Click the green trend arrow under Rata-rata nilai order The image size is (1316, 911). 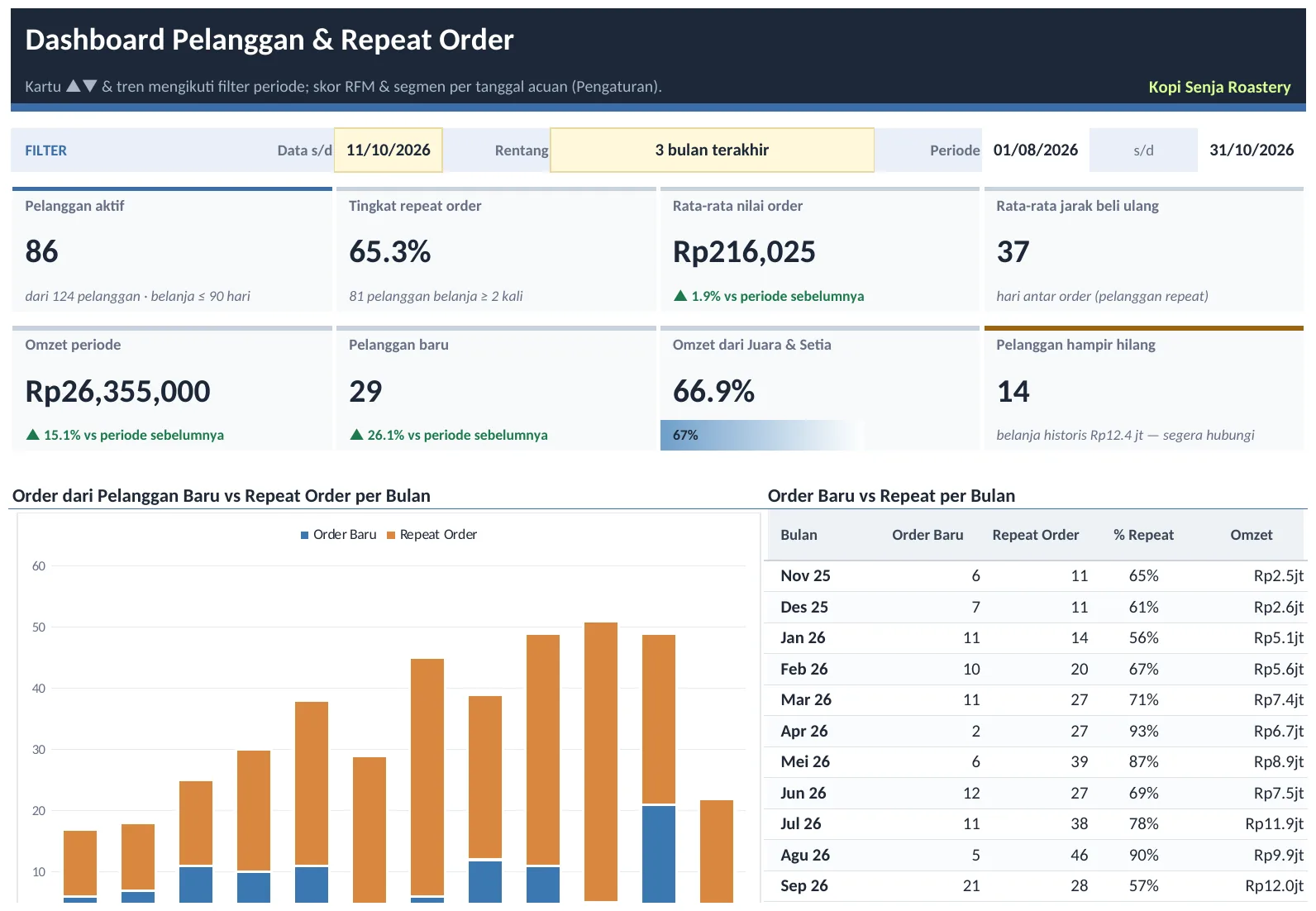[x=680, y=296]
